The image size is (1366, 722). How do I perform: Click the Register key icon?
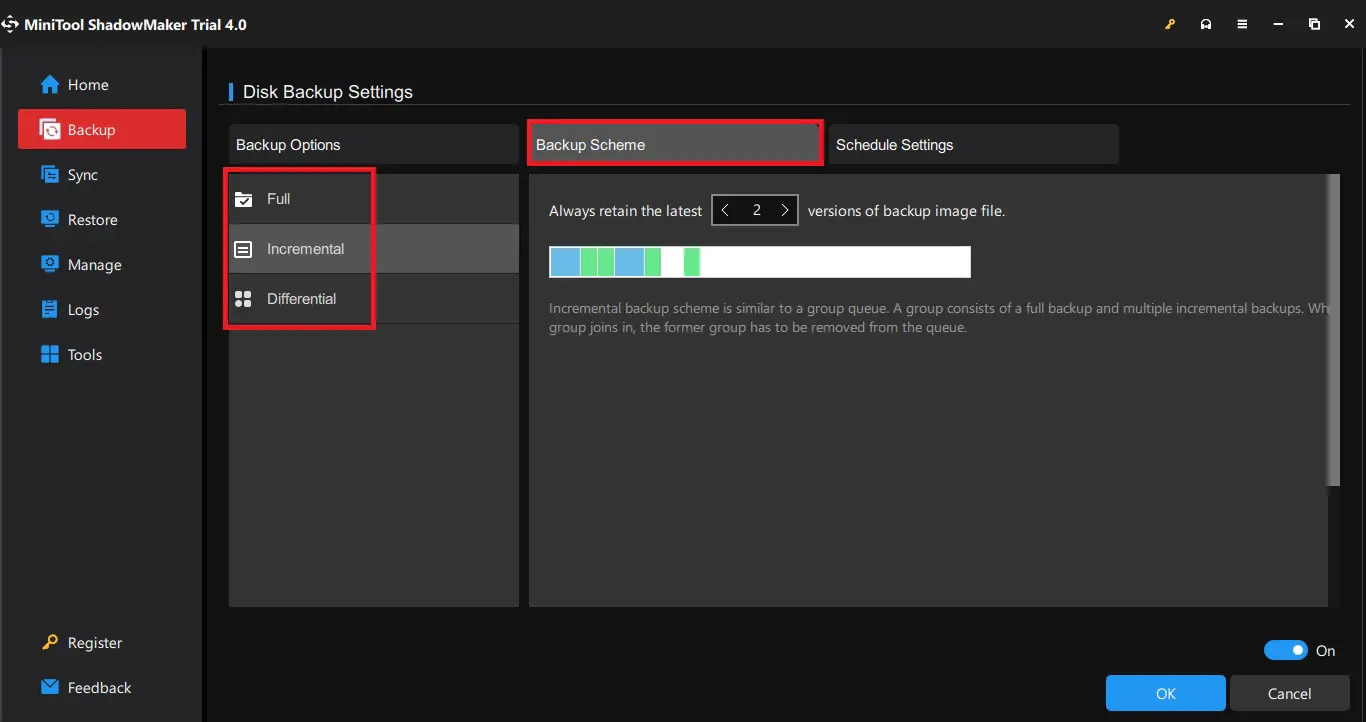tap(50, 643)
